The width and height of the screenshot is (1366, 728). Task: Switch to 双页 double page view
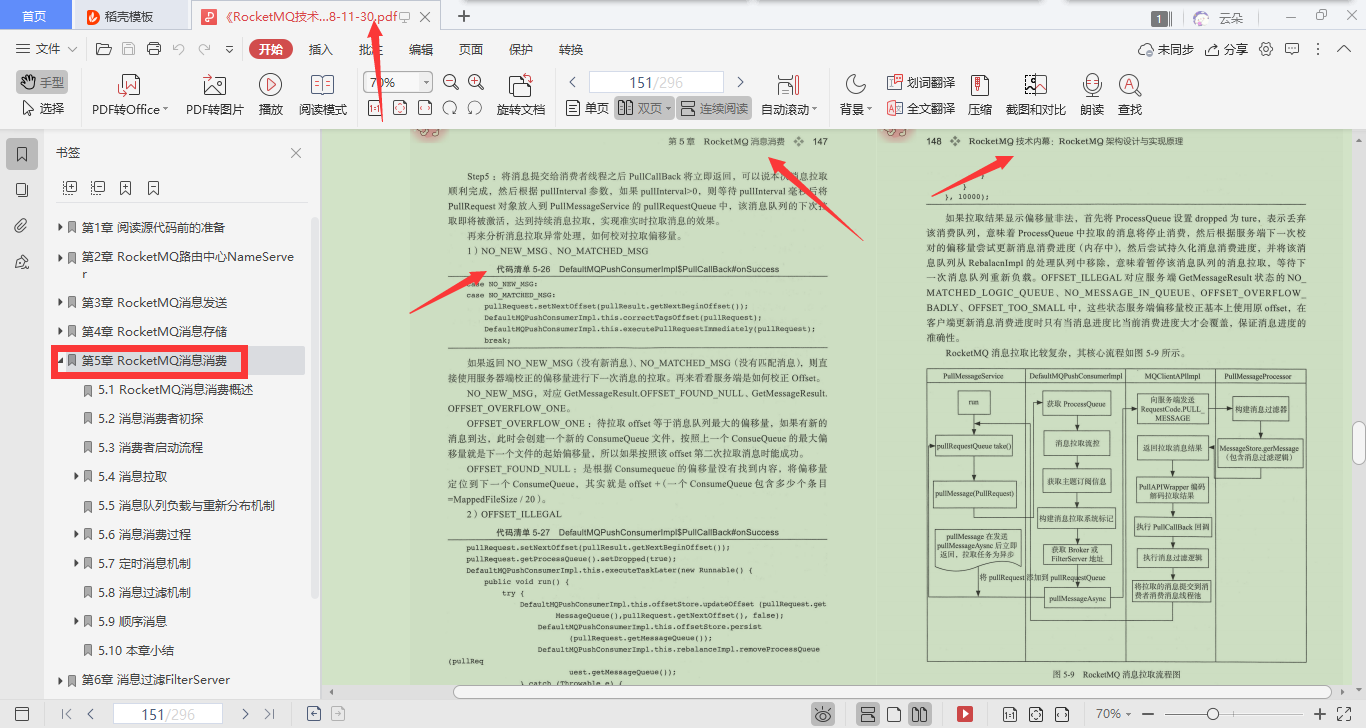(643, 108)
